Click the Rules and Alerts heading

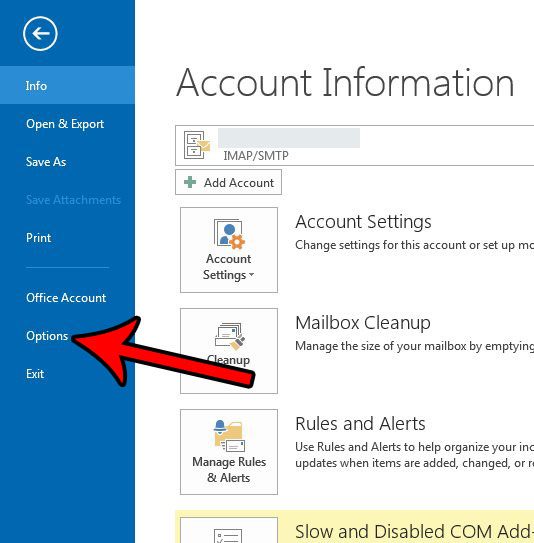[360, 423]
